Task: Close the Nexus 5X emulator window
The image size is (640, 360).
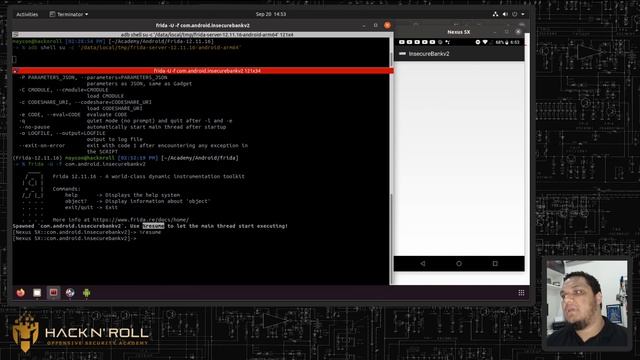Action: click(518, 32)
